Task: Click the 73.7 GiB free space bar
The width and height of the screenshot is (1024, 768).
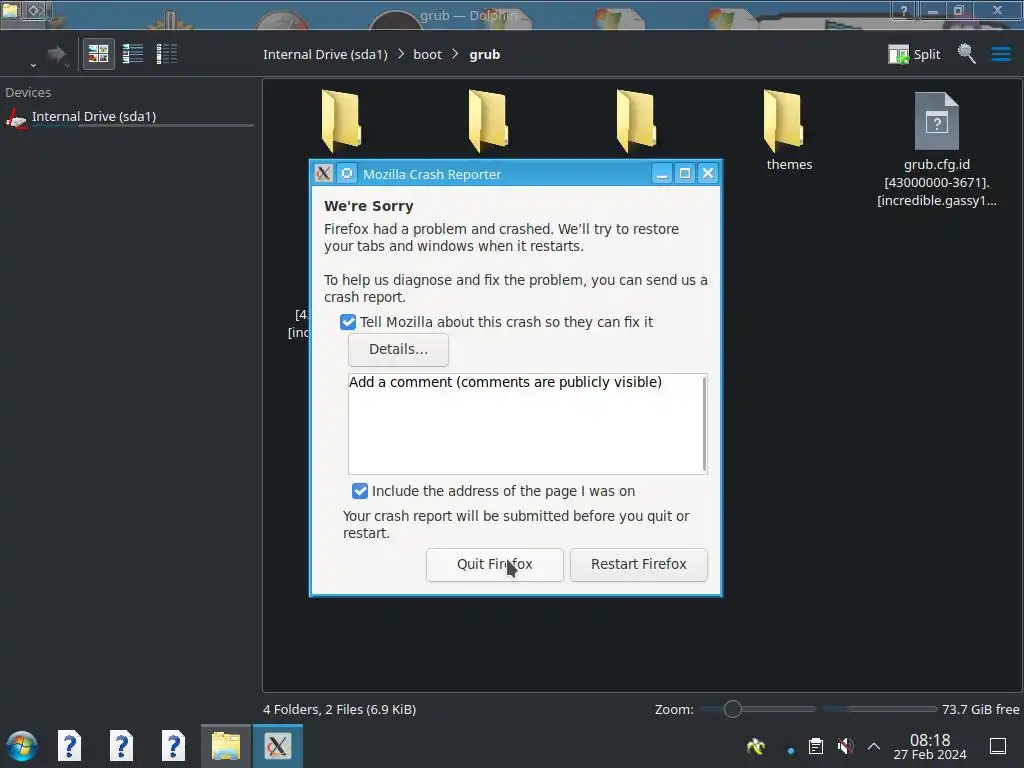Action: point(881,709)
